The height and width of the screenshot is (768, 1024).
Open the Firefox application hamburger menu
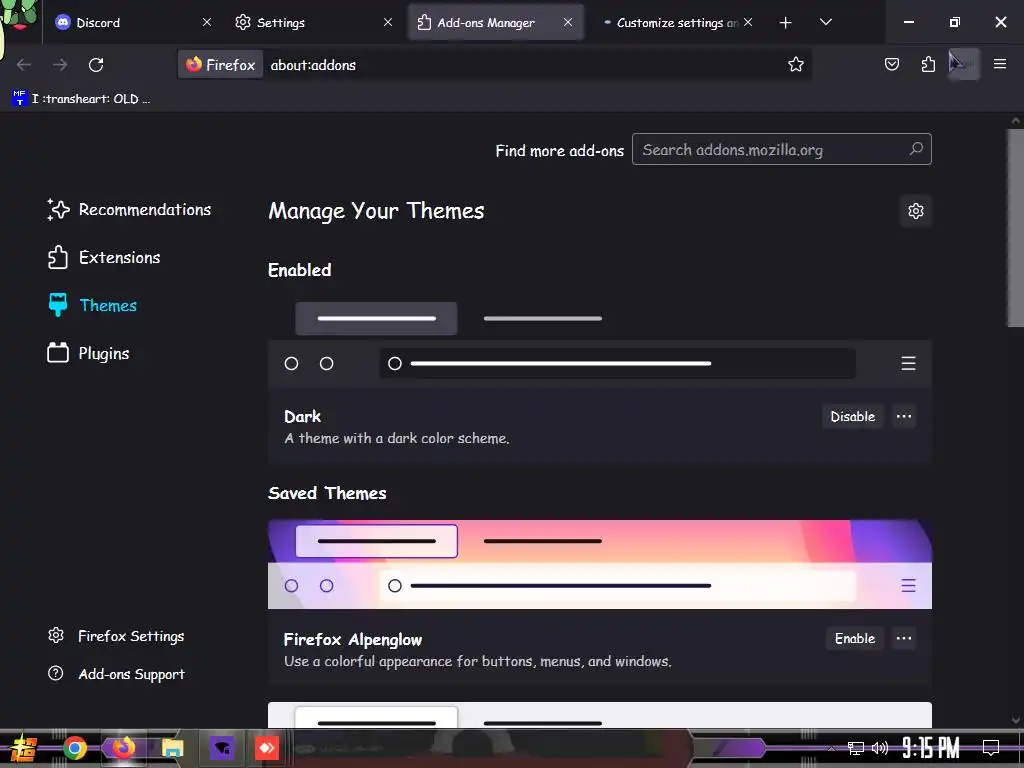tap(1000, 64)
